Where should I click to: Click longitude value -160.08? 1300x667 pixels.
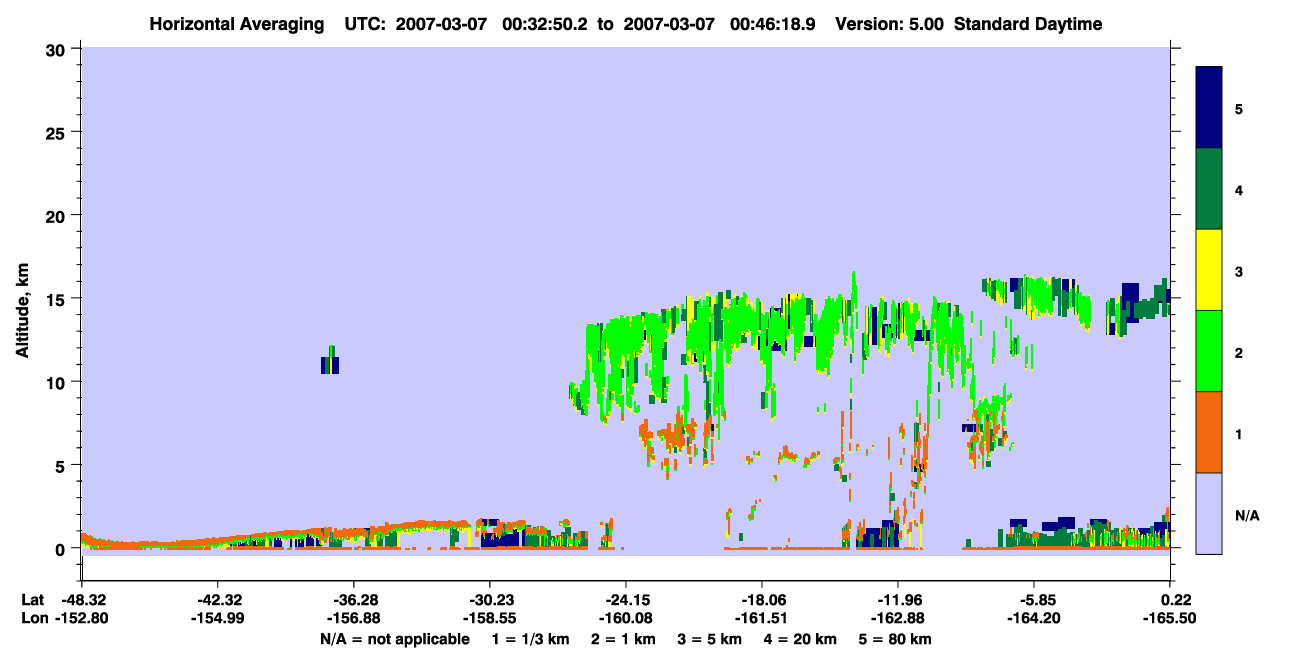pos(625,617)
